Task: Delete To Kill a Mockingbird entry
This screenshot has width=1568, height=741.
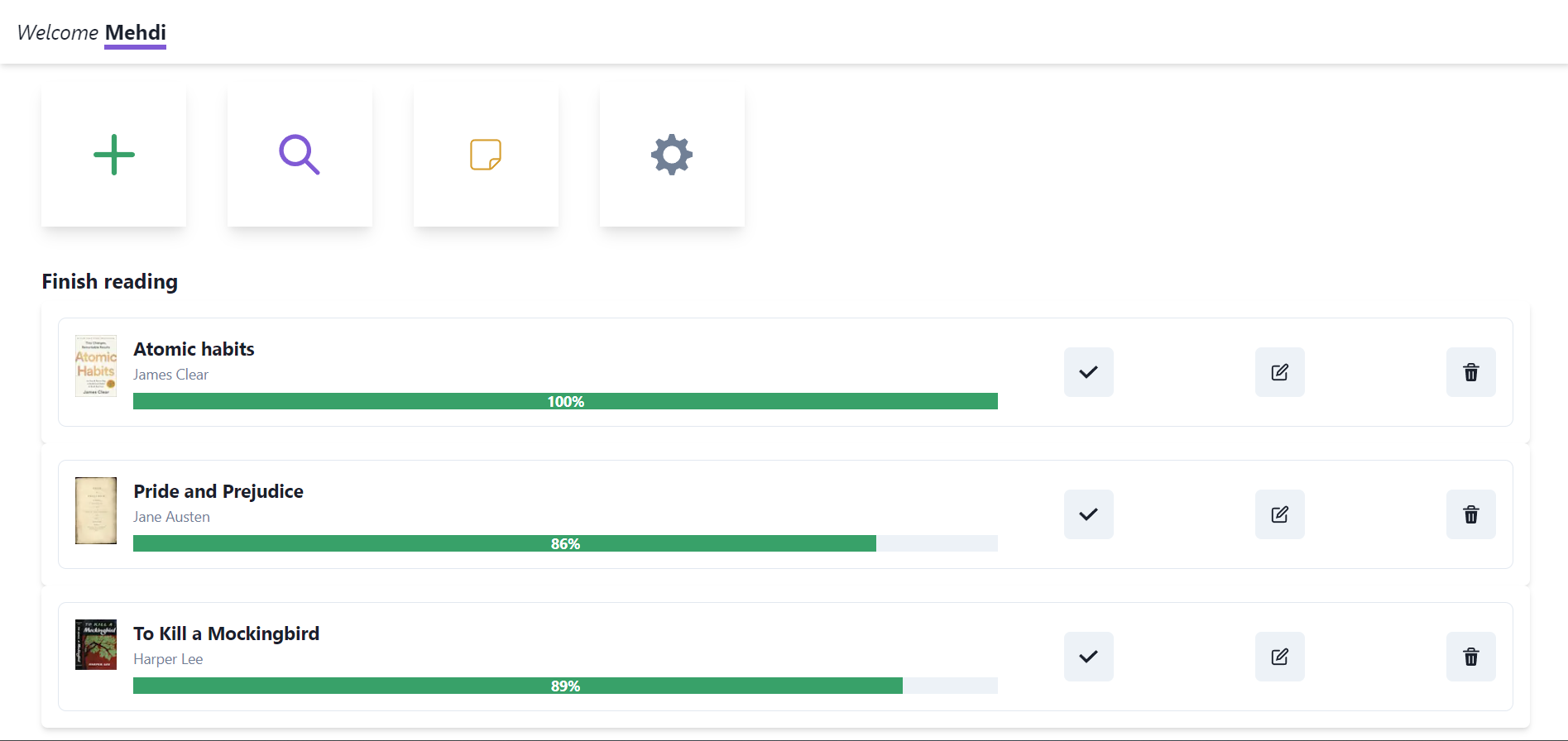Action: tap(1470, 657)
